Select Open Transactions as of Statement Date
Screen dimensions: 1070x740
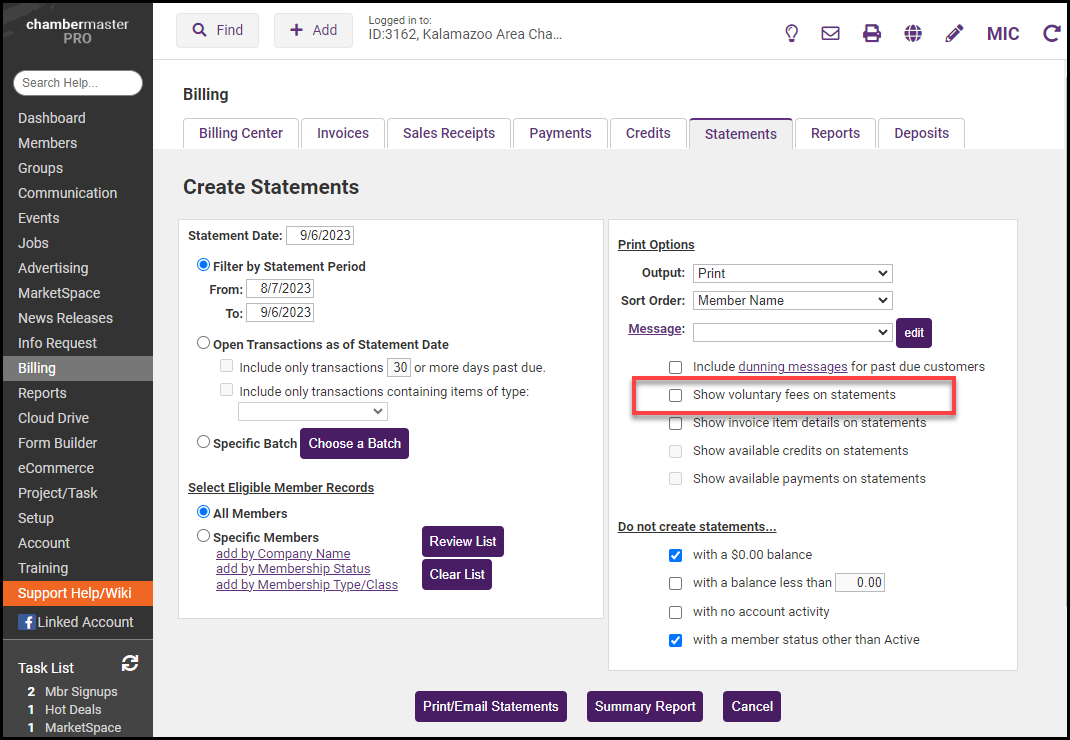[204, 344]
